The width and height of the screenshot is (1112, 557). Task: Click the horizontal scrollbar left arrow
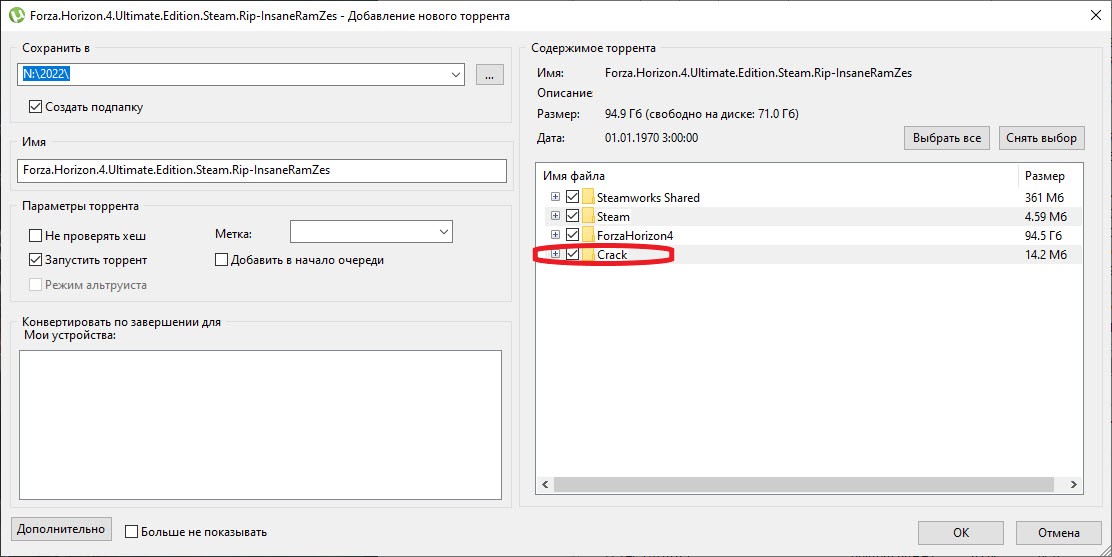(545, 485)
